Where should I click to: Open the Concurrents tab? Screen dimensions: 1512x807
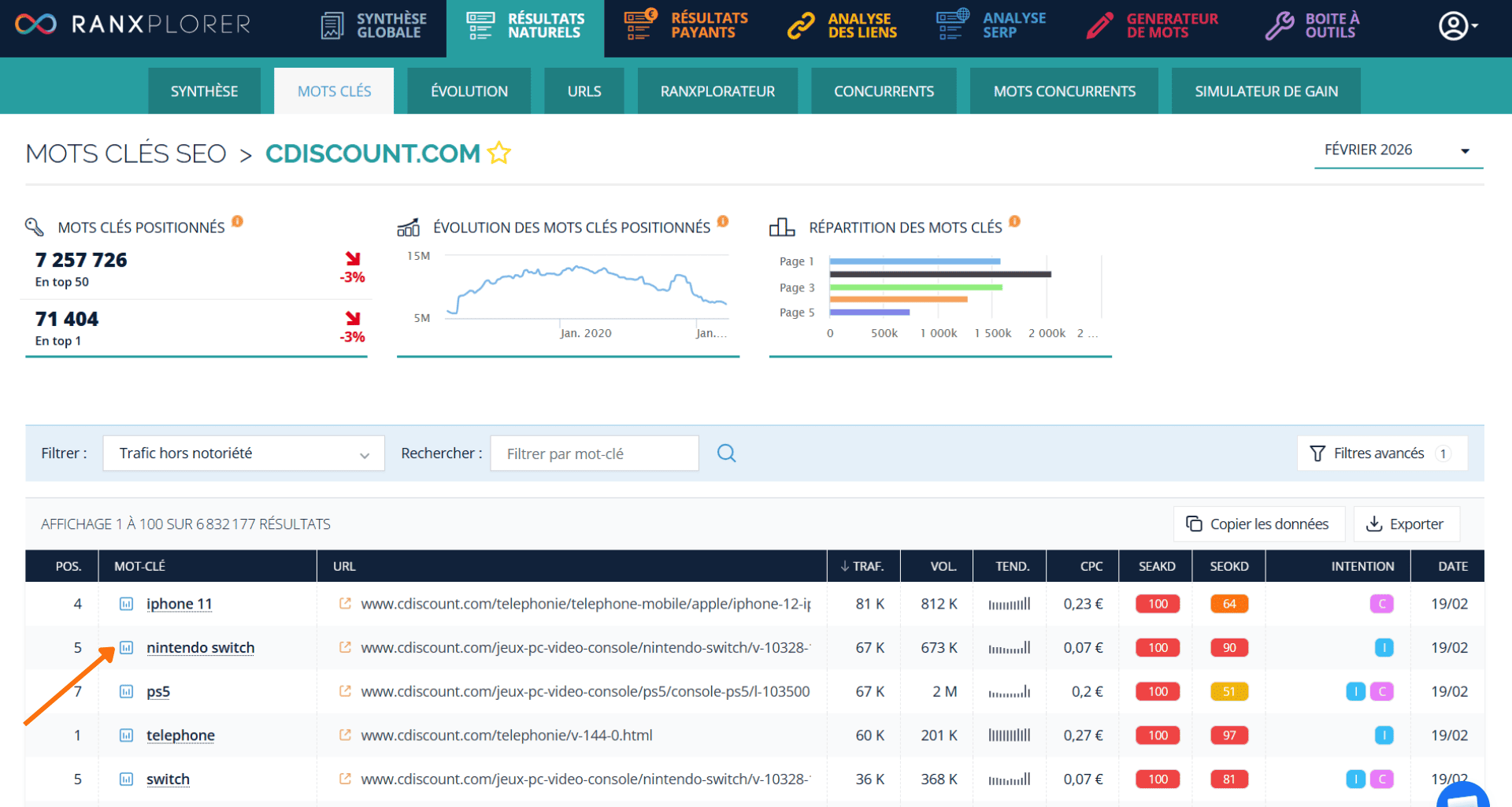click(x=884, y=91)
